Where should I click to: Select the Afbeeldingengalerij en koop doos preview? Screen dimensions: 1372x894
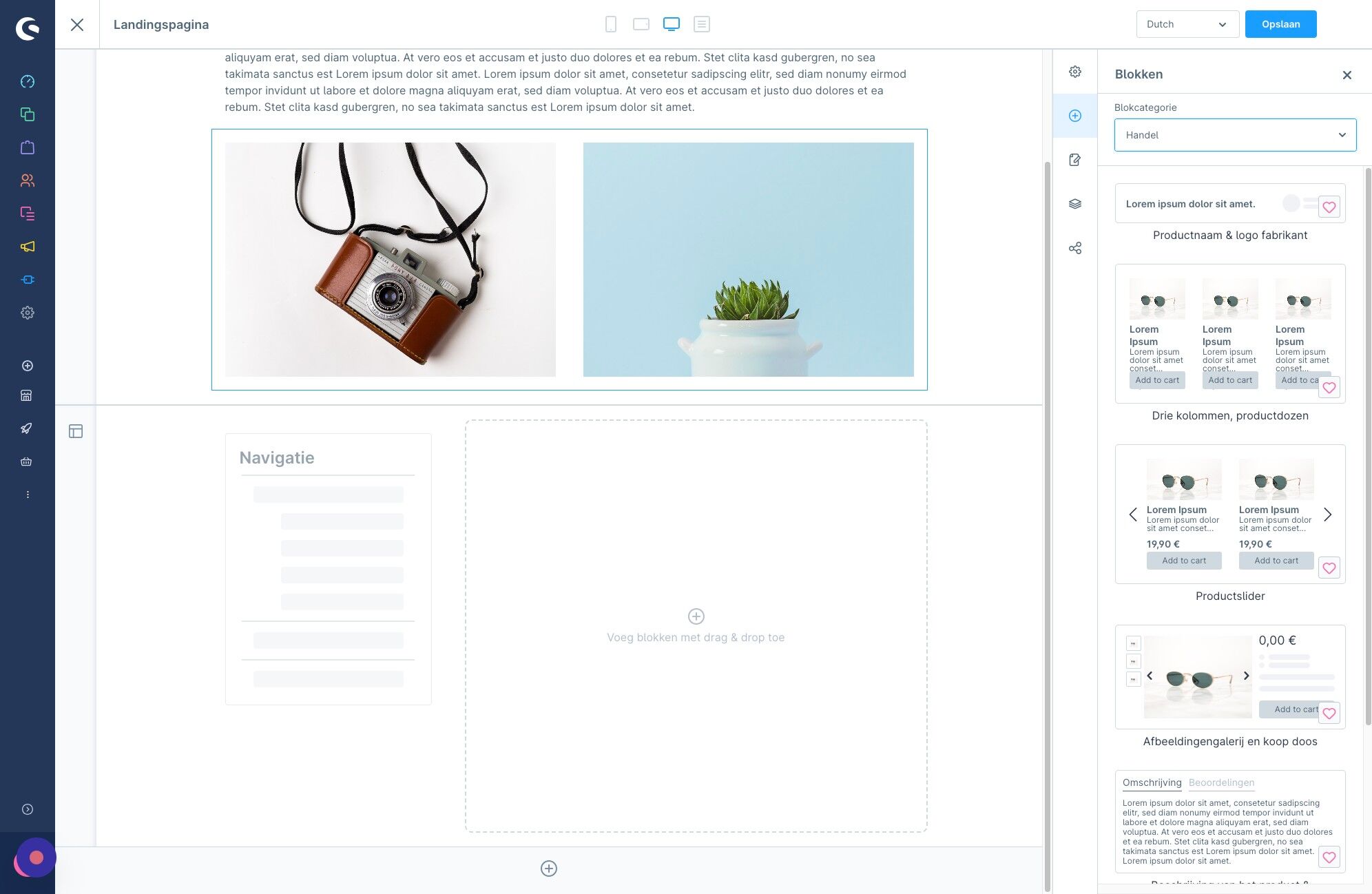click(1230, 677)
